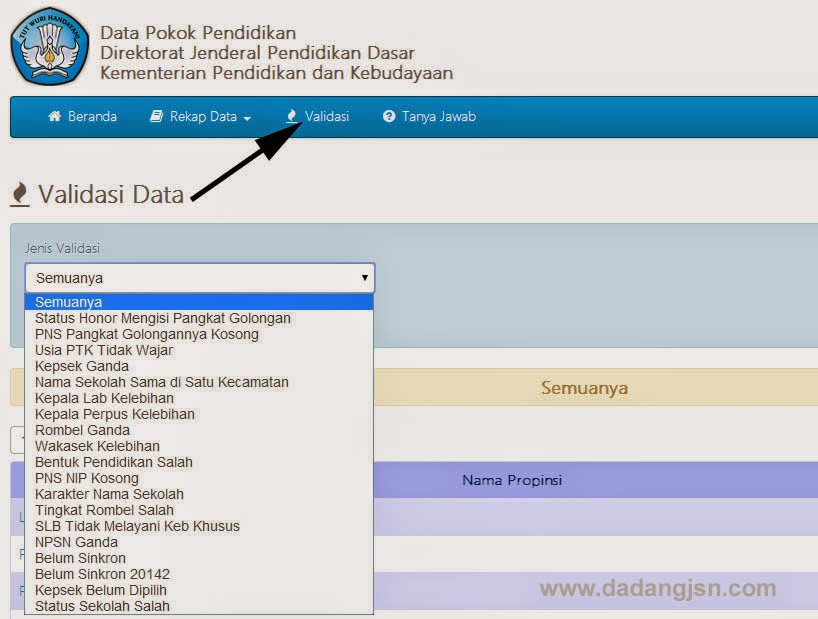
Task: Click the 'Nama Propinsi' column header
Action: (x=511, y=481)
